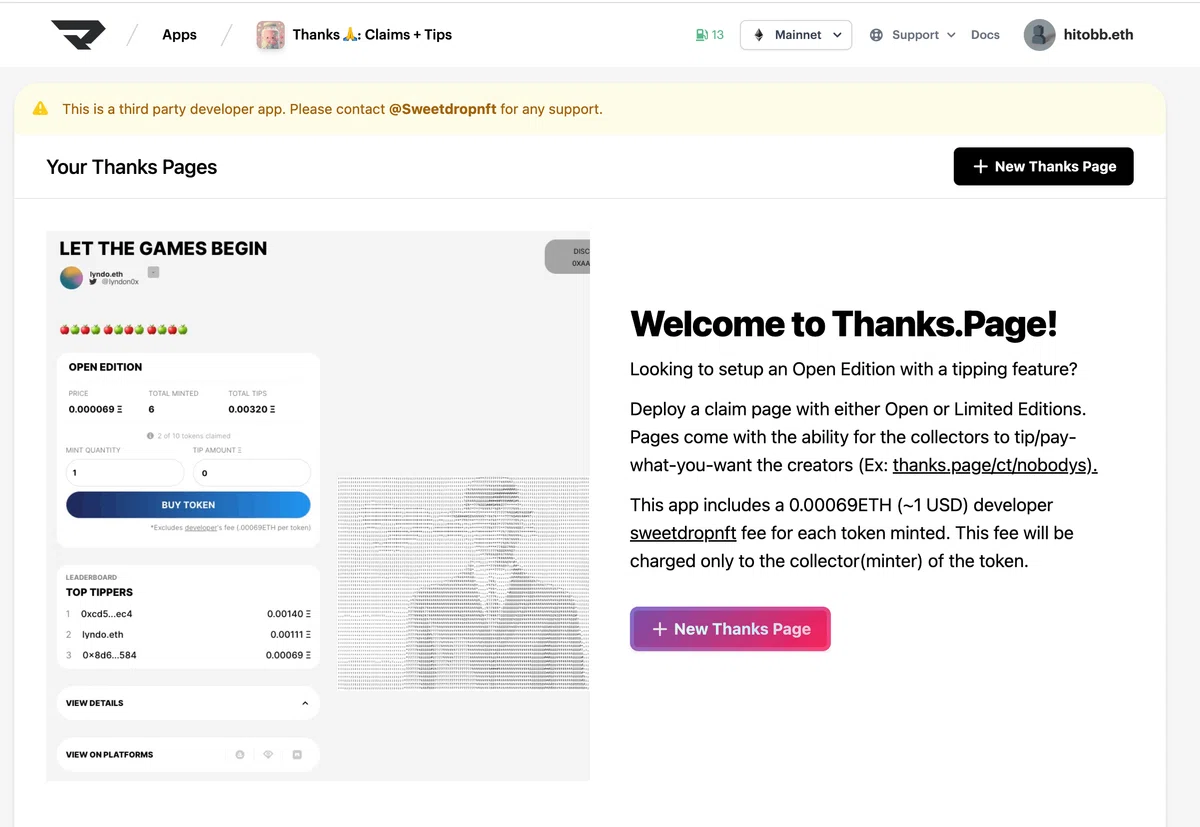Open the Mainnet network dropdown
Screen dimensions: 1200x827
pyautogui.click(x=796, y=35)
